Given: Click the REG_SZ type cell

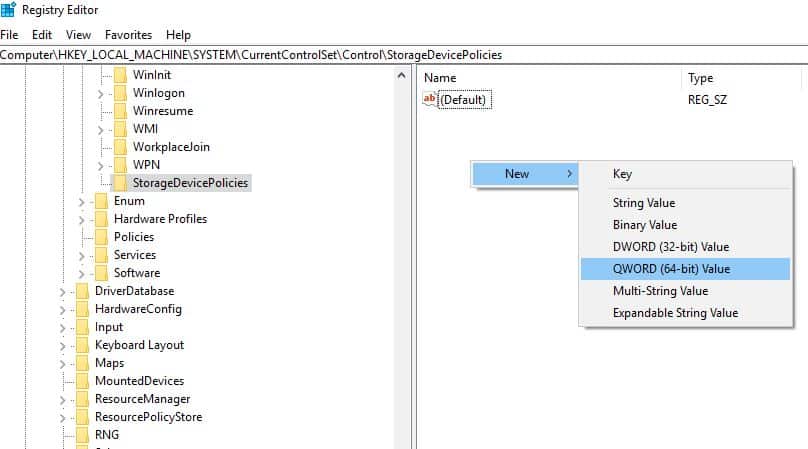Looking at the screenshot, I should pyautogui.click(x=708, y=99).
